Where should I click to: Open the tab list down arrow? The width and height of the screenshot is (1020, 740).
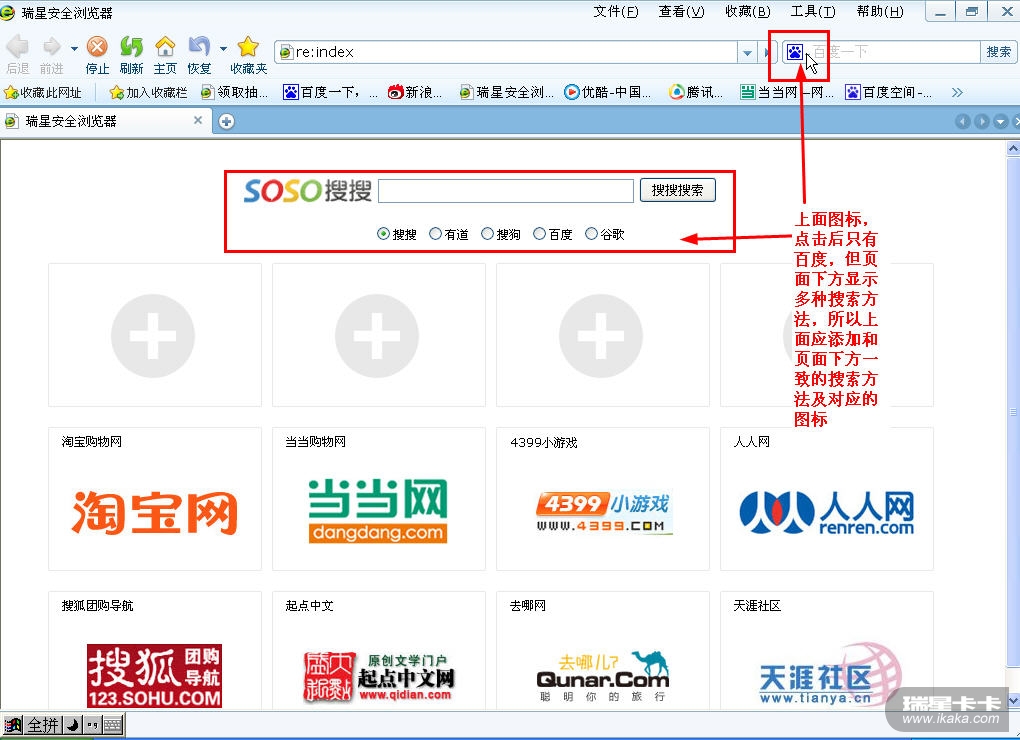1001,122
